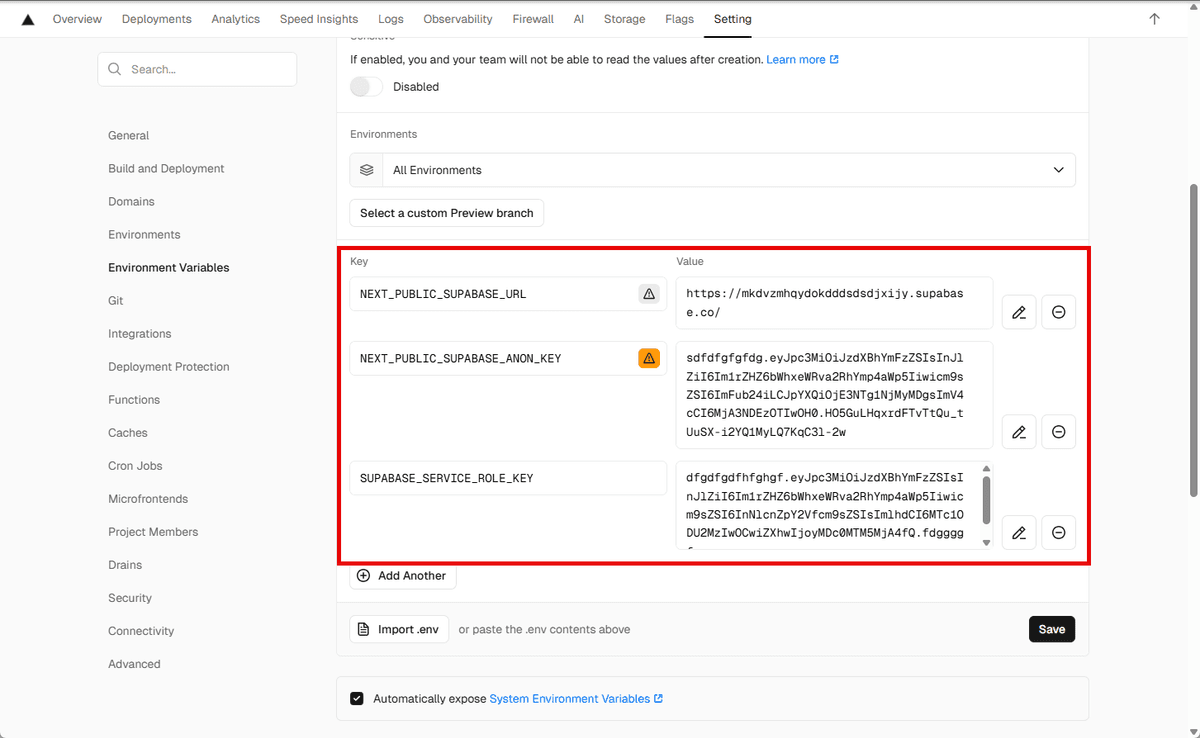Click Select a custom Preview branch
The image size is (1200, 738).
point(446,213)
